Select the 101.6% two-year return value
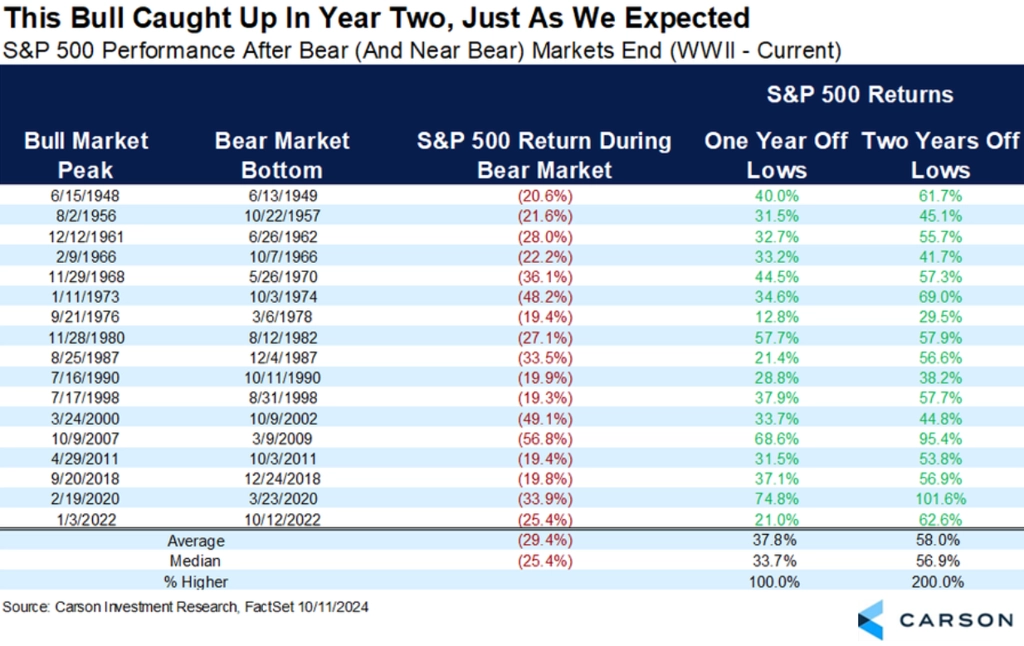This screenshot has height=646, width=1024. (x=940, y=499)
